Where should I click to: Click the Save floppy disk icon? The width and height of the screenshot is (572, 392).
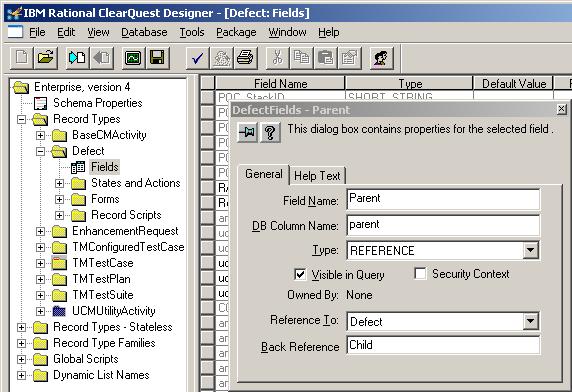tap(157, 58)
